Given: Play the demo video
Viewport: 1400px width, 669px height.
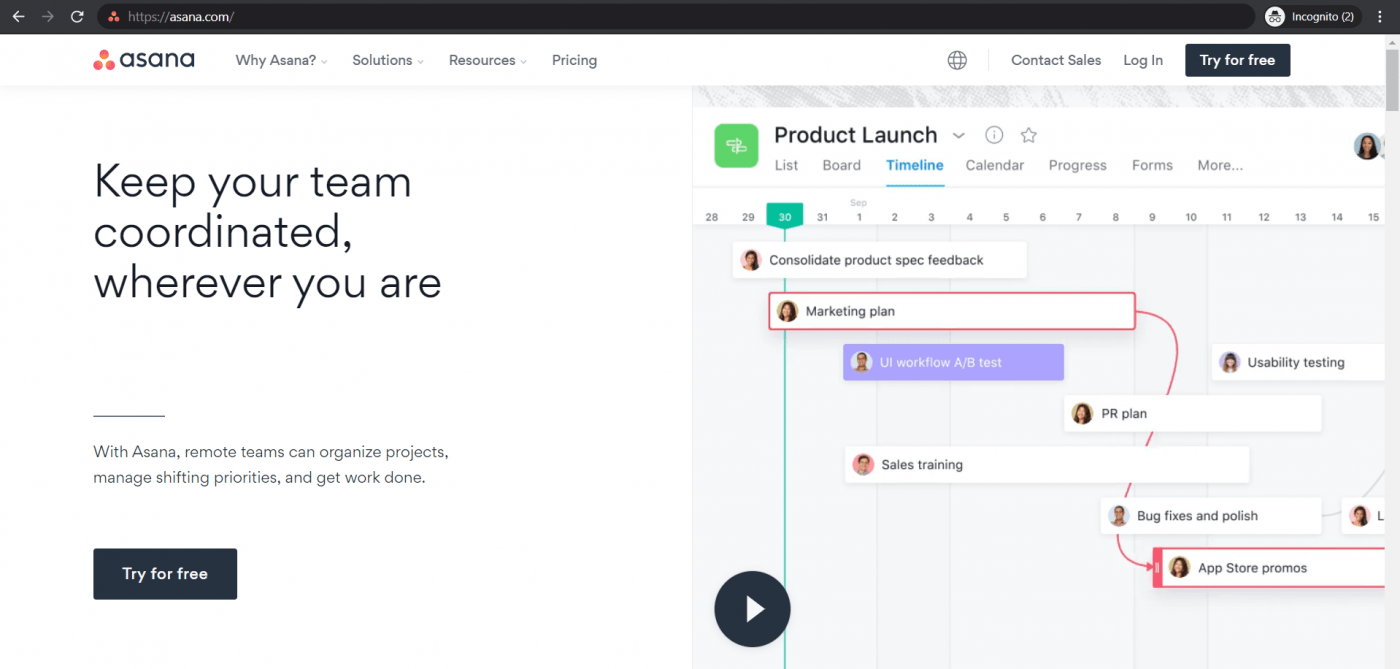Looking at the screenshot, I should click(x=752, y=609).
